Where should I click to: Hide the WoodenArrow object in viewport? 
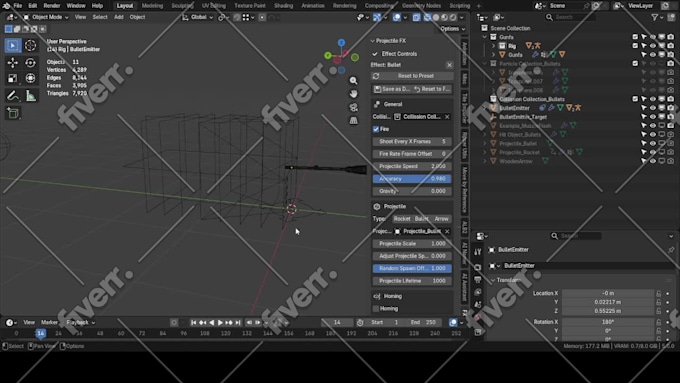point(653,161)
